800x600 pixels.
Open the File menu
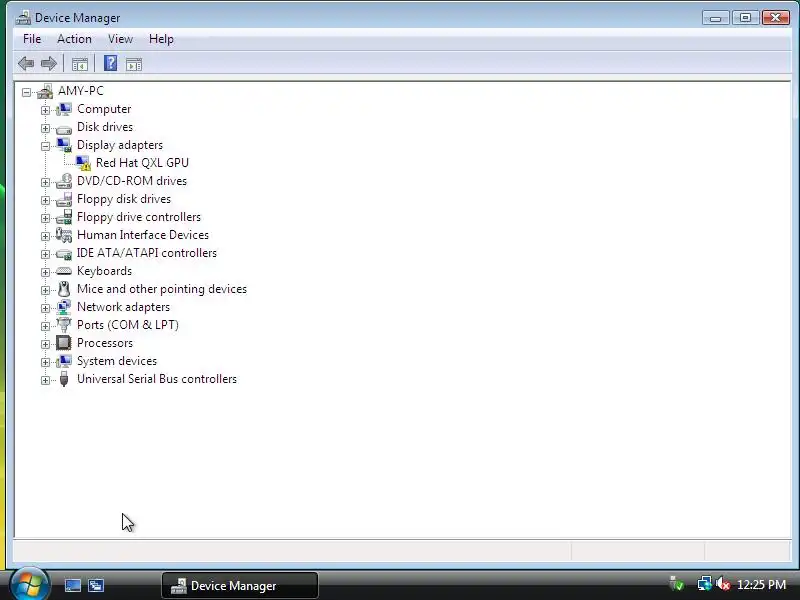click(x=32, y=39)
